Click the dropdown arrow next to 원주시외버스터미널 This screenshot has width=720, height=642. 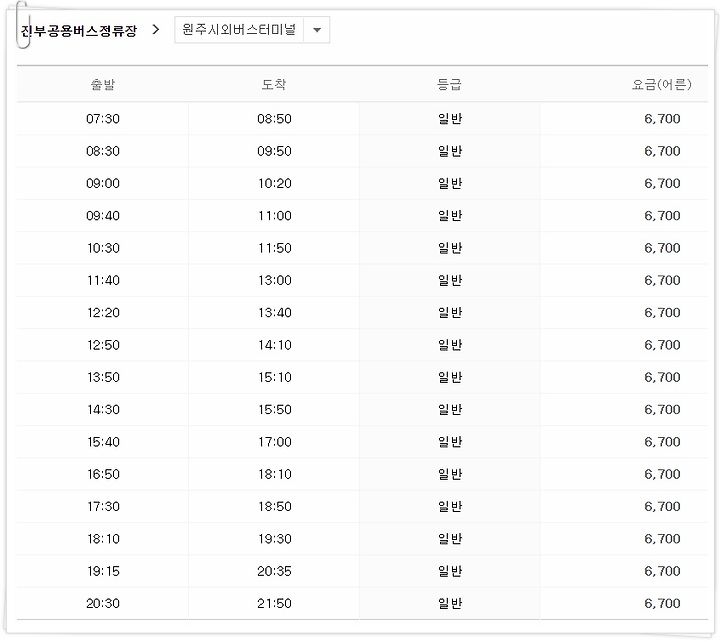[316, 30]
